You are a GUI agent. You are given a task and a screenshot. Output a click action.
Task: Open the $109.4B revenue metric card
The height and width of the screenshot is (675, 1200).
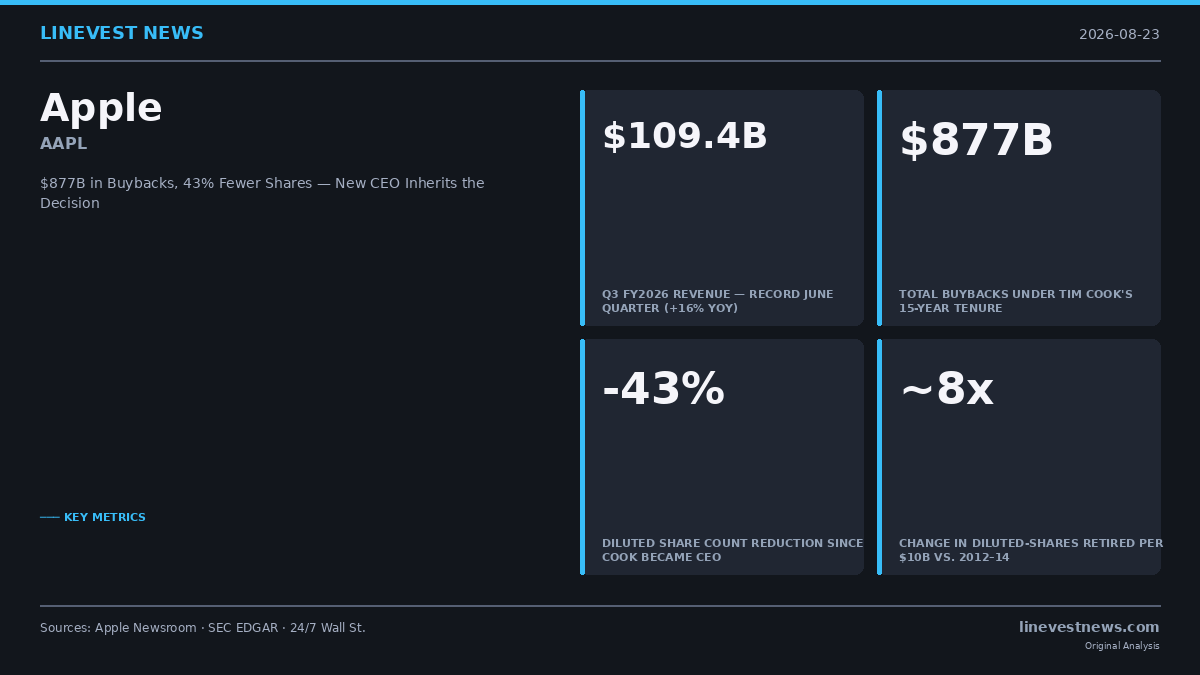pos(722,208)
